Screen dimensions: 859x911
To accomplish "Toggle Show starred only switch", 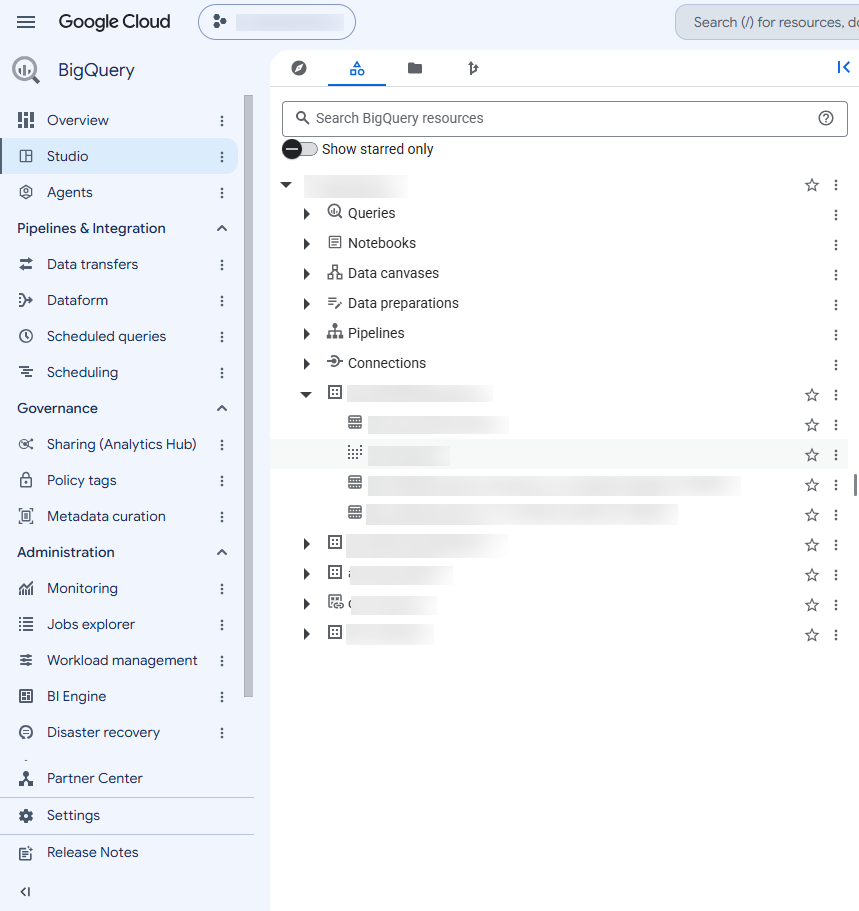I will [x=300, y=149].
